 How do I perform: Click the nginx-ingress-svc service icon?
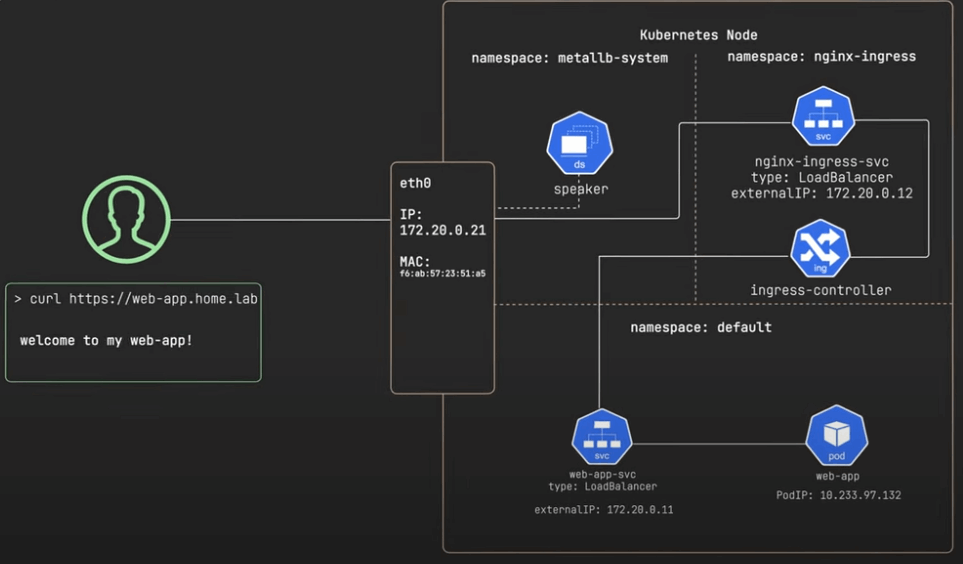click(x=823, y=117)
